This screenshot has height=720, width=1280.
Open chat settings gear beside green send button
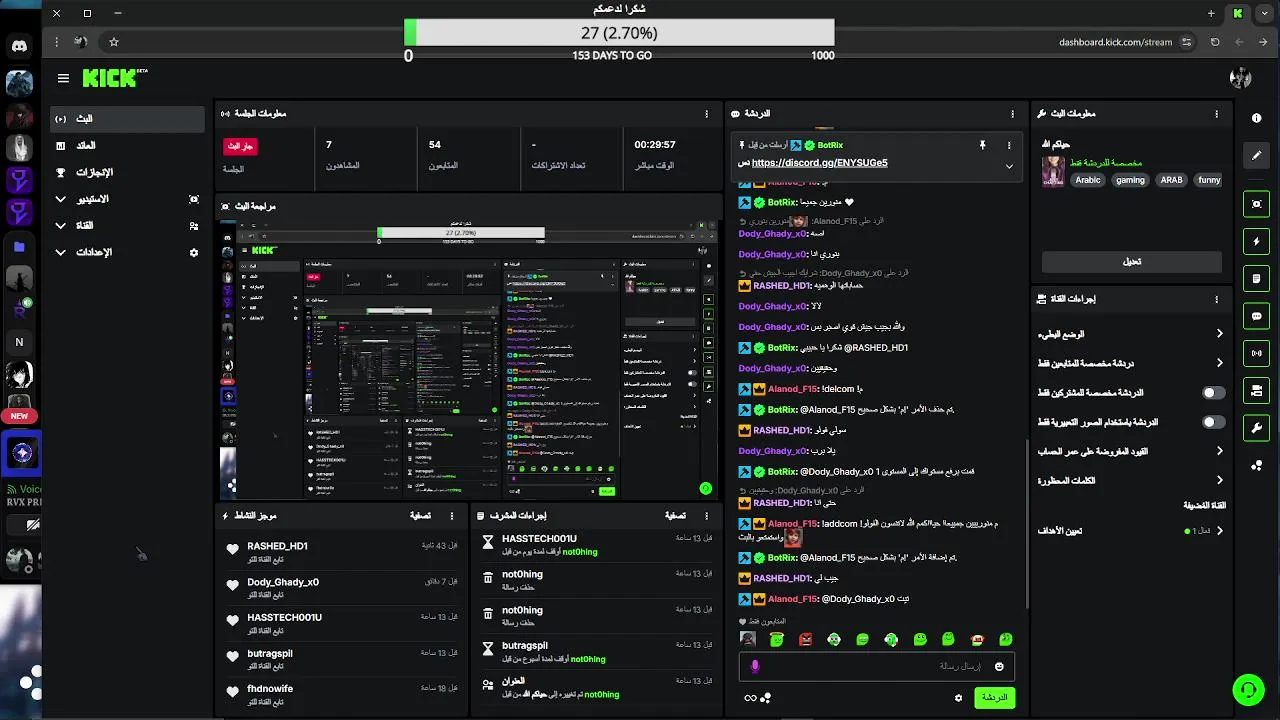(958, 697)
